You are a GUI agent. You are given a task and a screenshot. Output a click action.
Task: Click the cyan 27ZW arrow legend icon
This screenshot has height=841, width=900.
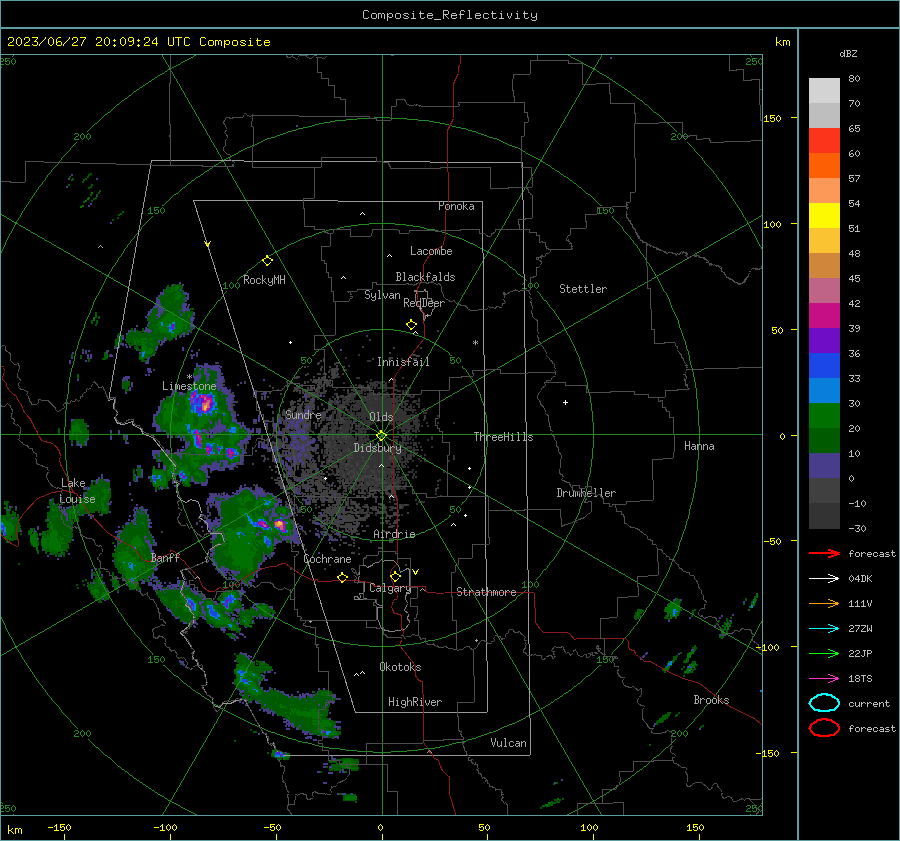click(x=824, y=629)
